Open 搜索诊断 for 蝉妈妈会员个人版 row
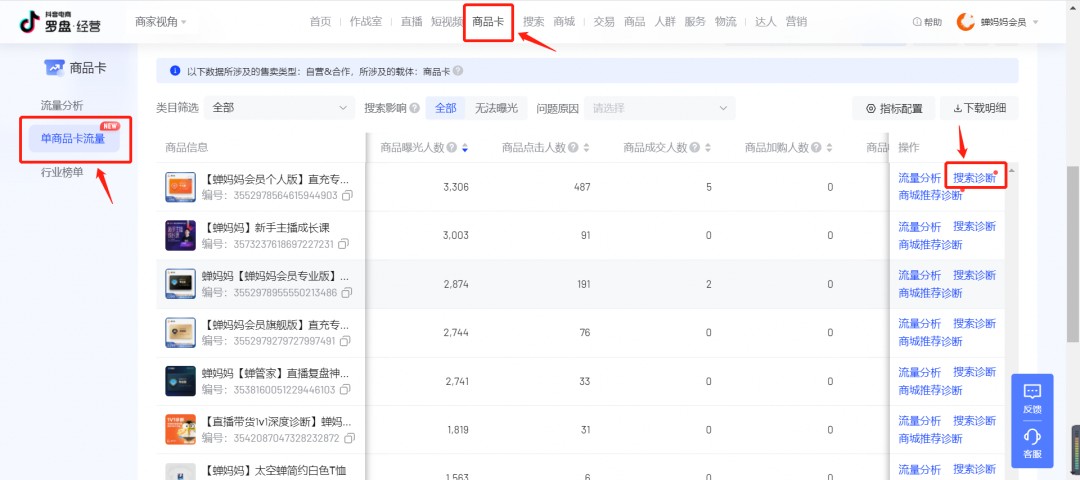1080x480 pixels. pyautogui.click(x=975, y=178)
